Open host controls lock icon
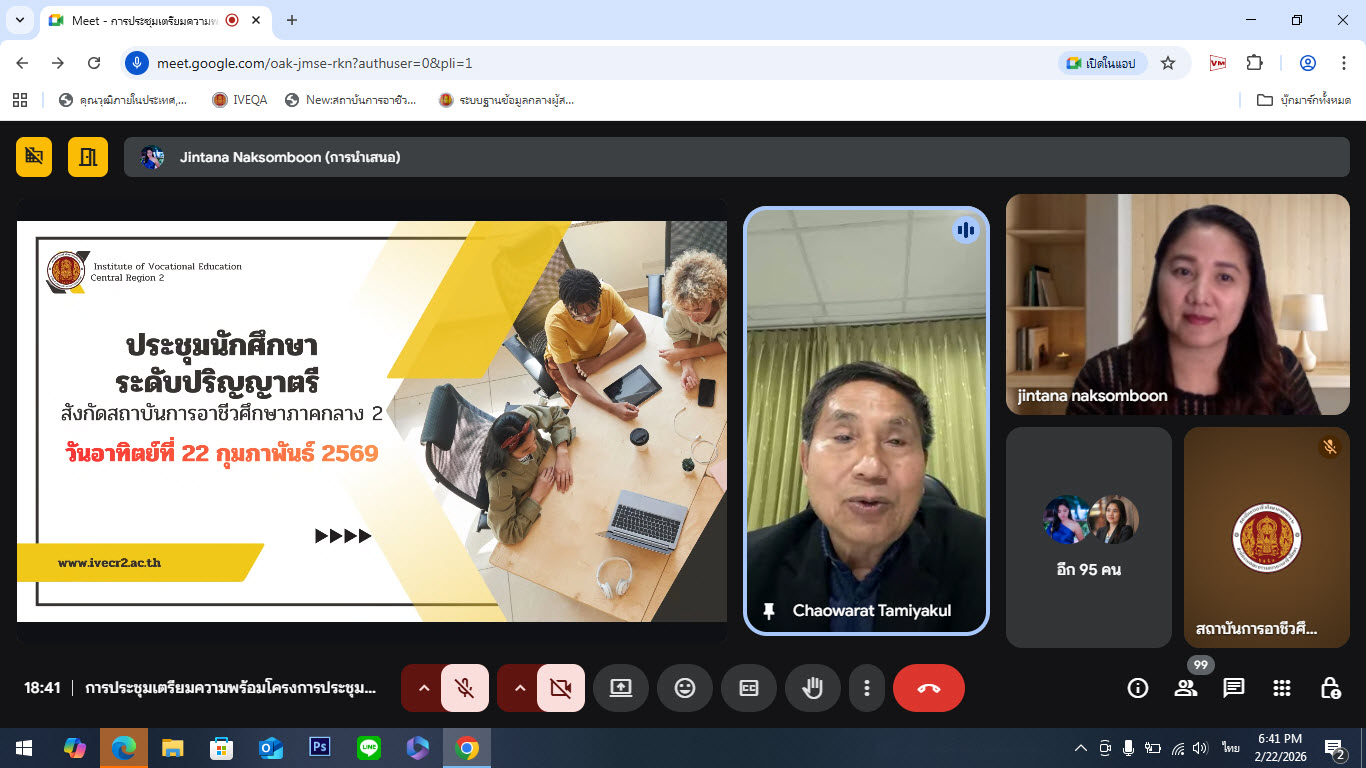1366x768 pixels. tap(1330, 688)
